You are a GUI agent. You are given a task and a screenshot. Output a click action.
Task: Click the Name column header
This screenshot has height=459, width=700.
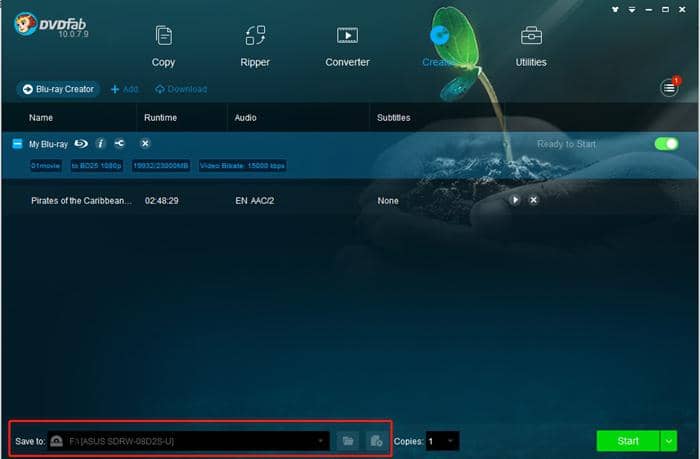point(41,118)
